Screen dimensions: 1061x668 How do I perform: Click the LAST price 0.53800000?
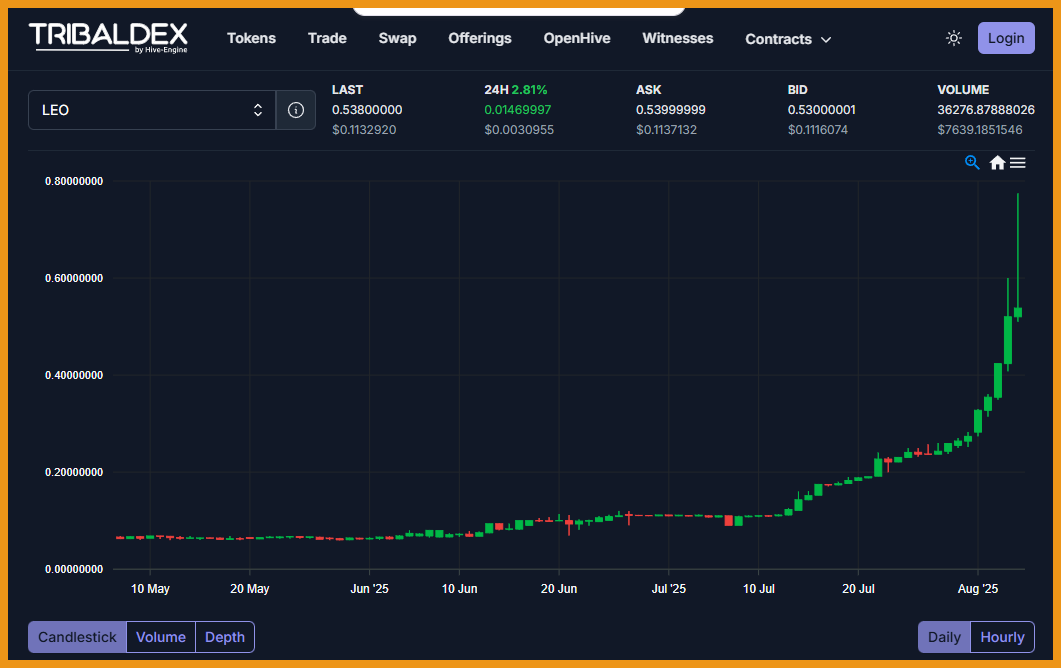[x=367, y=110]
